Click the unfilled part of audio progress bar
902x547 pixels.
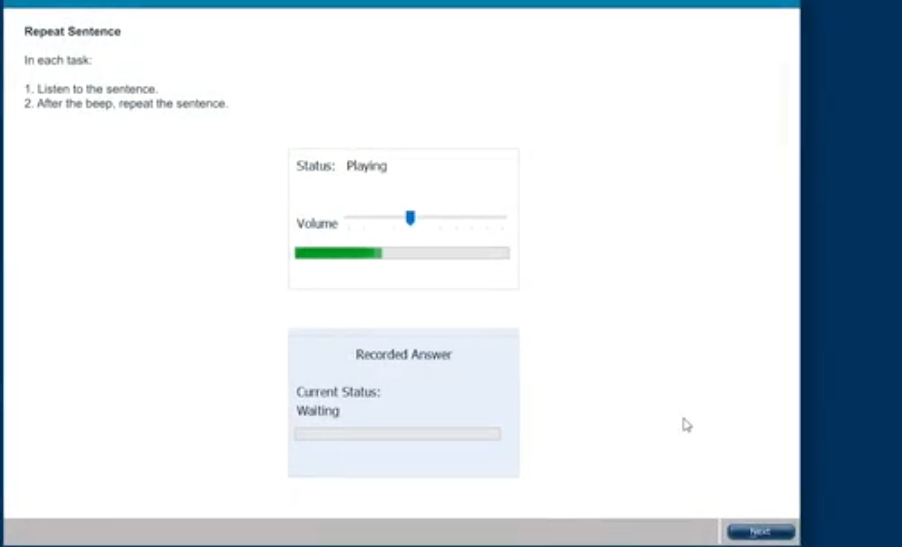coord(445,253)
